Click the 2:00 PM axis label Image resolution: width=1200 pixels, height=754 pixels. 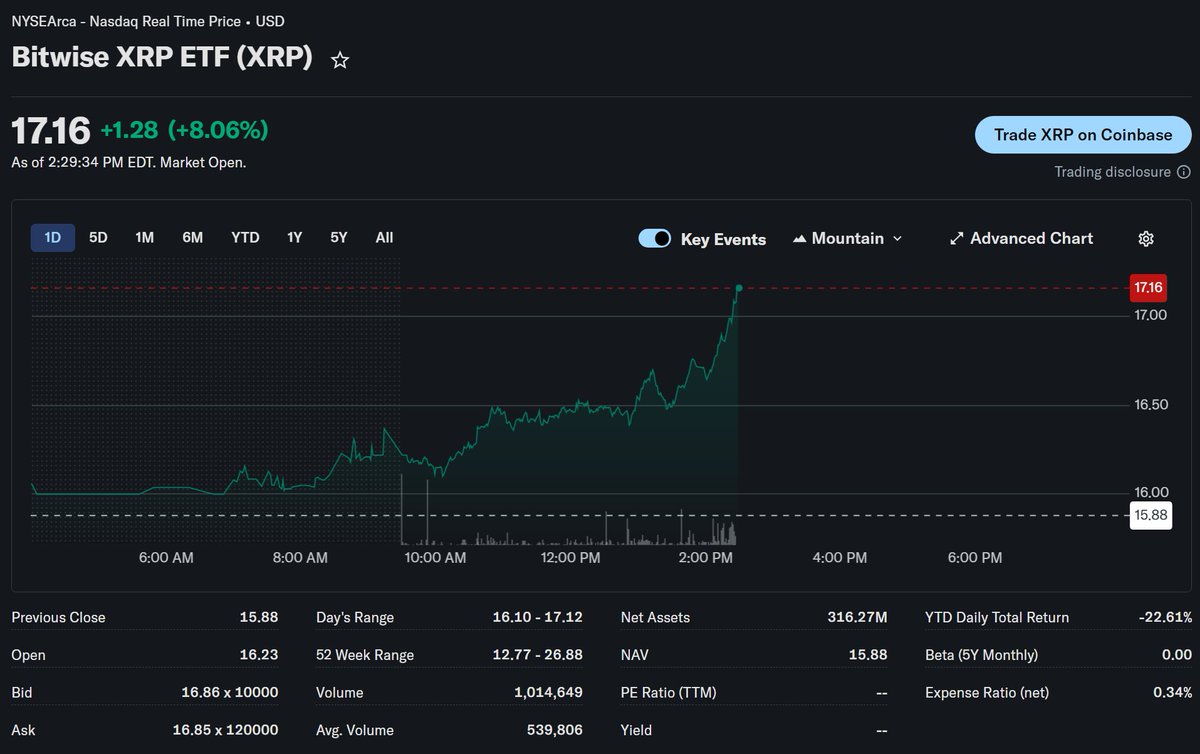705,557
